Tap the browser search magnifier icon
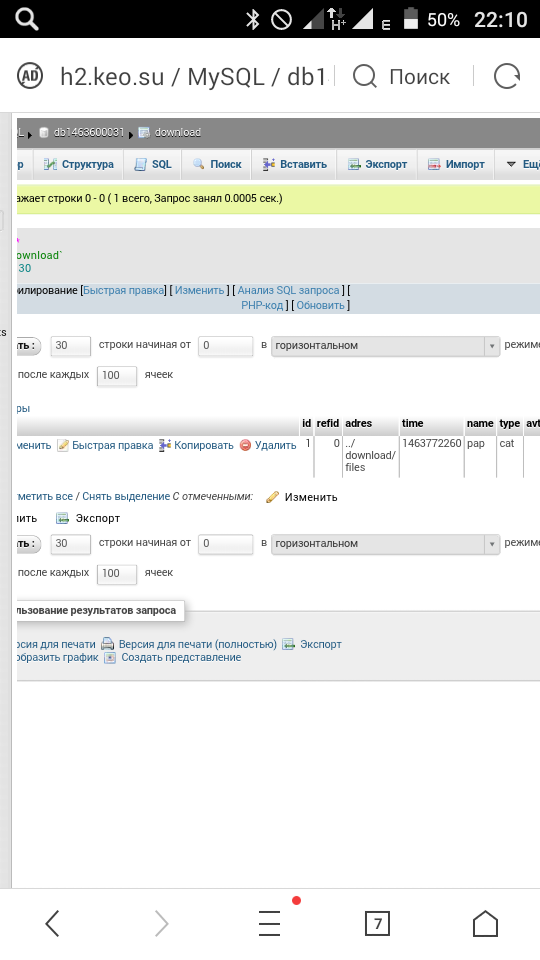540x960 pixels. pos(365,77)
